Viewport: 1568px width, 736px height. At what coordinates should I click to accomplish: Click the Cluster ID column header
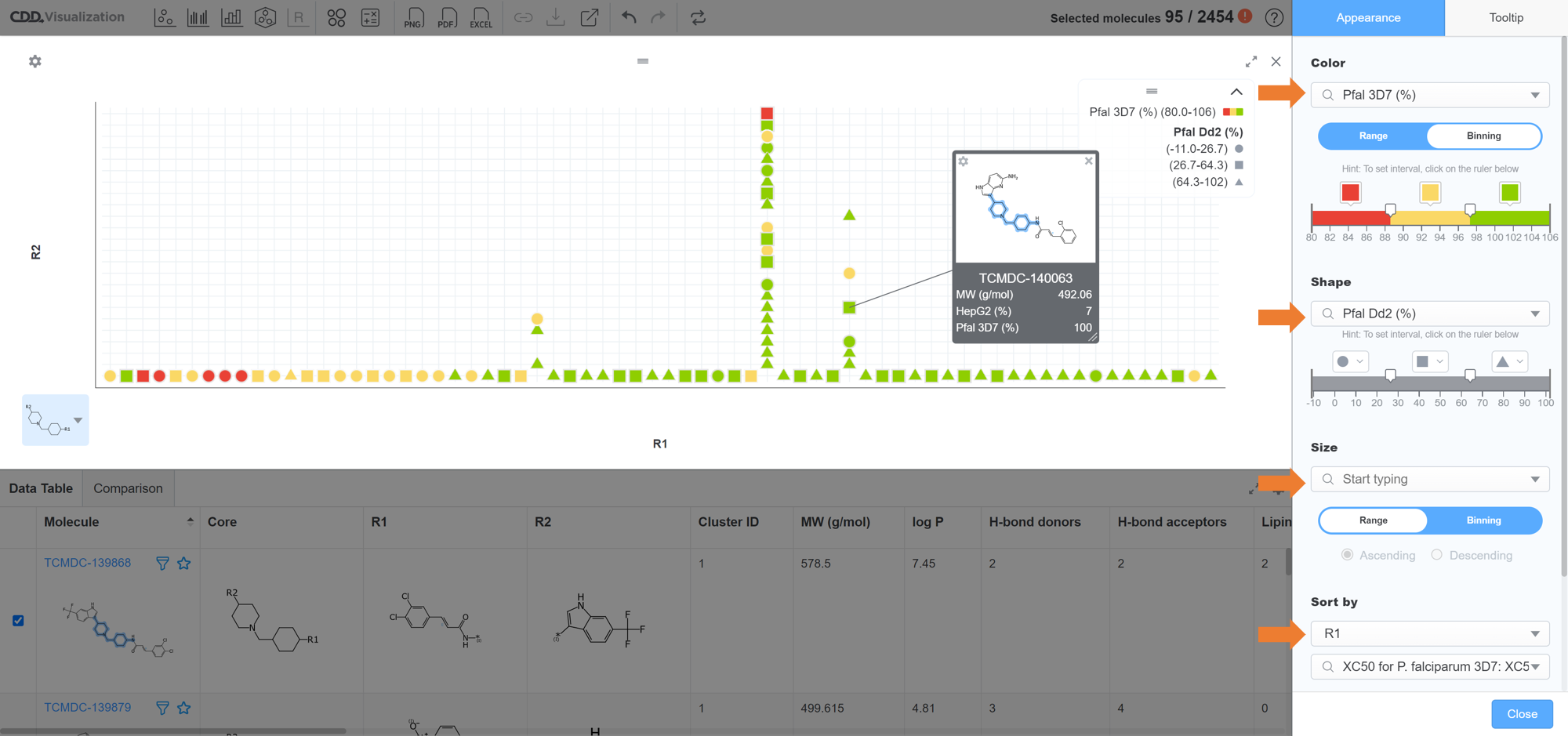[x=728, y=522]
